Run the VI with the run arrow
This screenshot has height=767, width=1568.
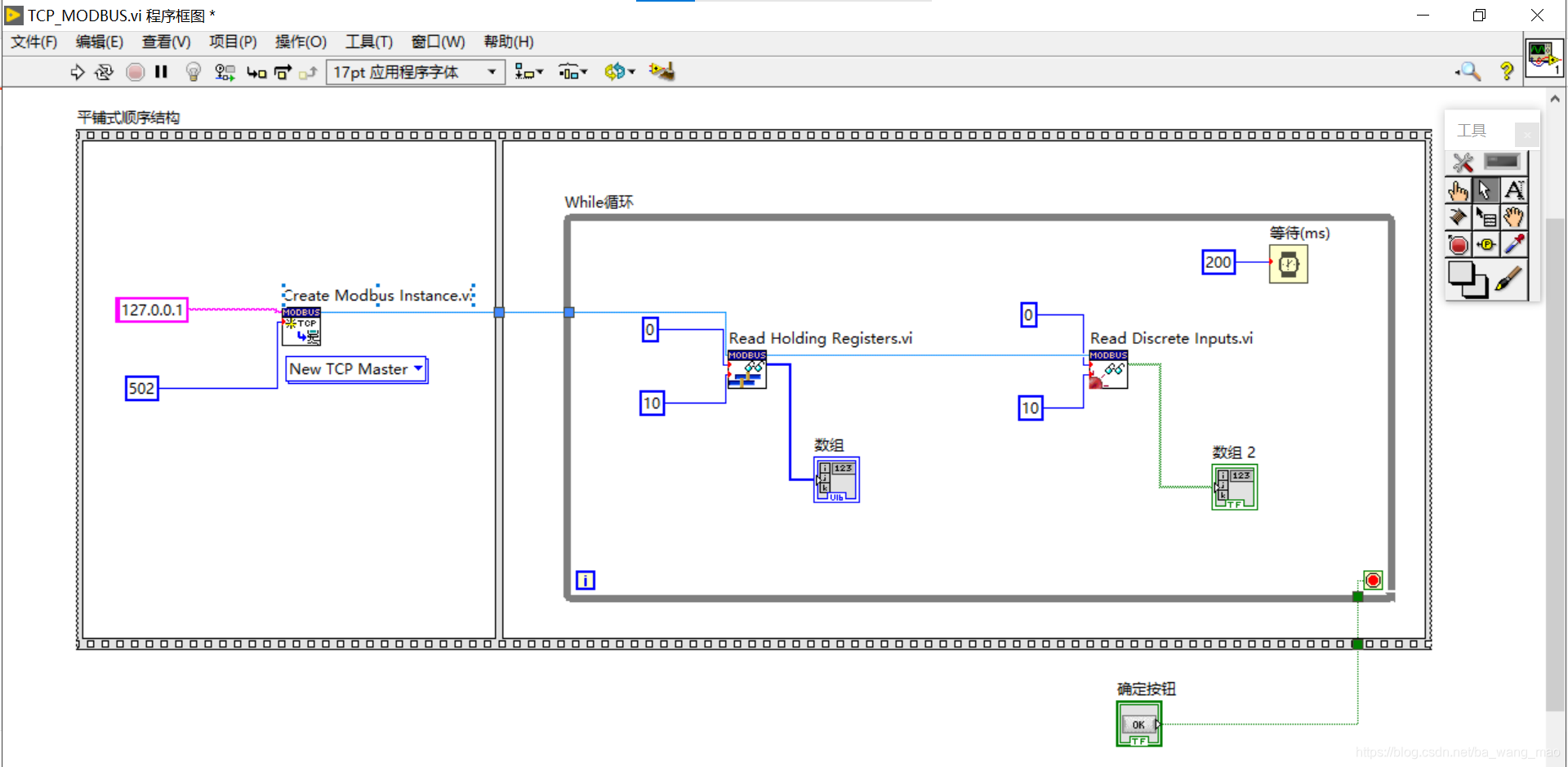[x=78, y=72]
